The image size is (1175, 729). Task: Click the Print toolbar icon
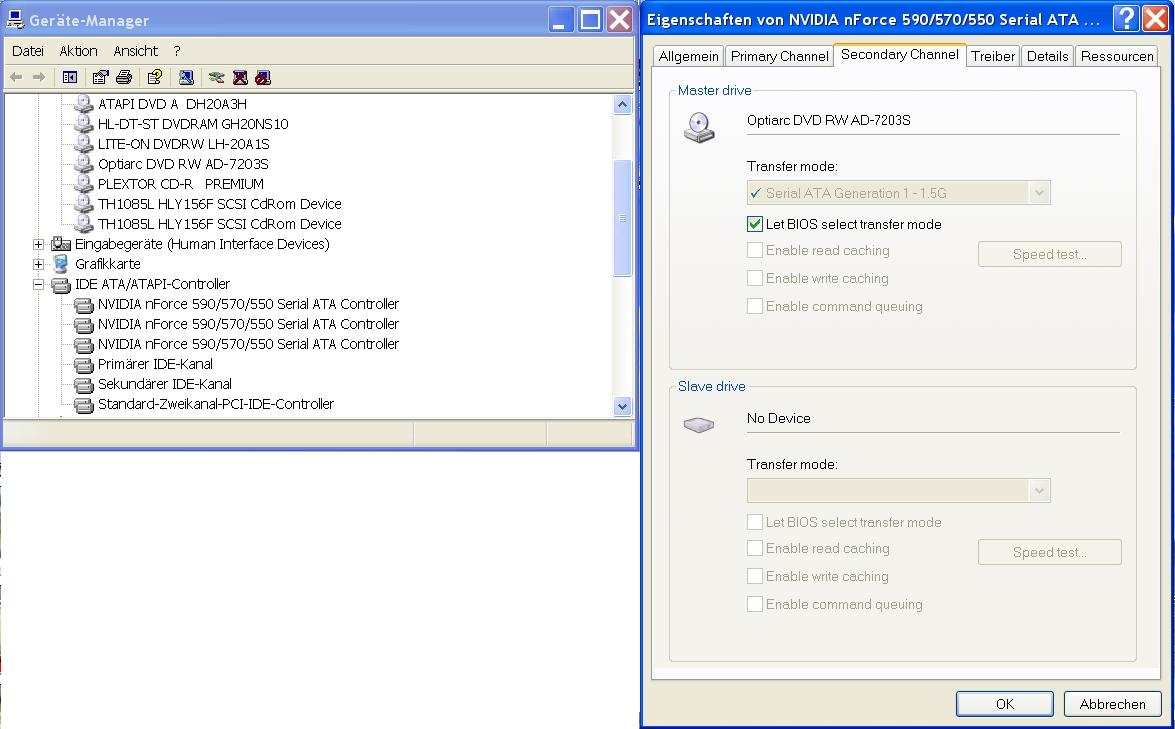124,77
